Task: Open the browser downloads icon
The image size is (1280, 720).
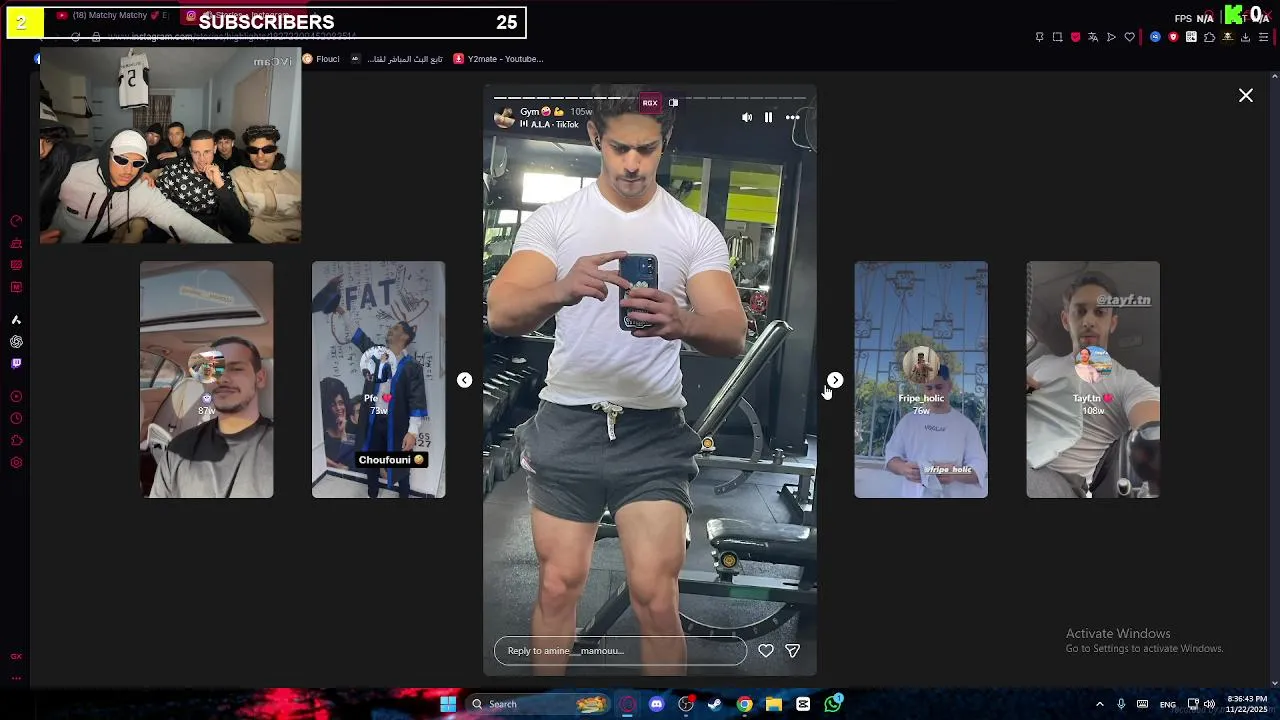Action: tap(1245, 37)
